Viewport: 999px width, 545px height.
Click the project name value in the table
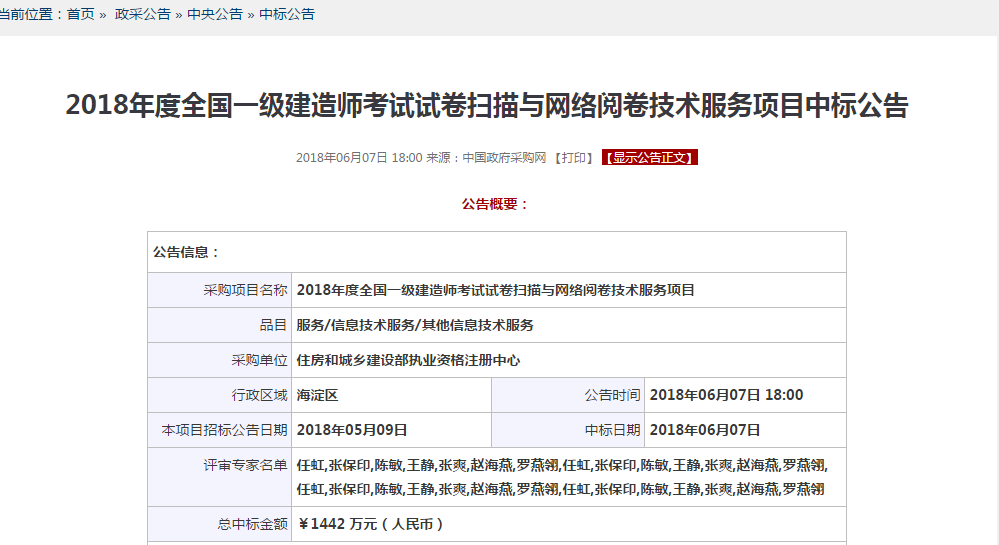pyautogui.click(x=495, y=290)
